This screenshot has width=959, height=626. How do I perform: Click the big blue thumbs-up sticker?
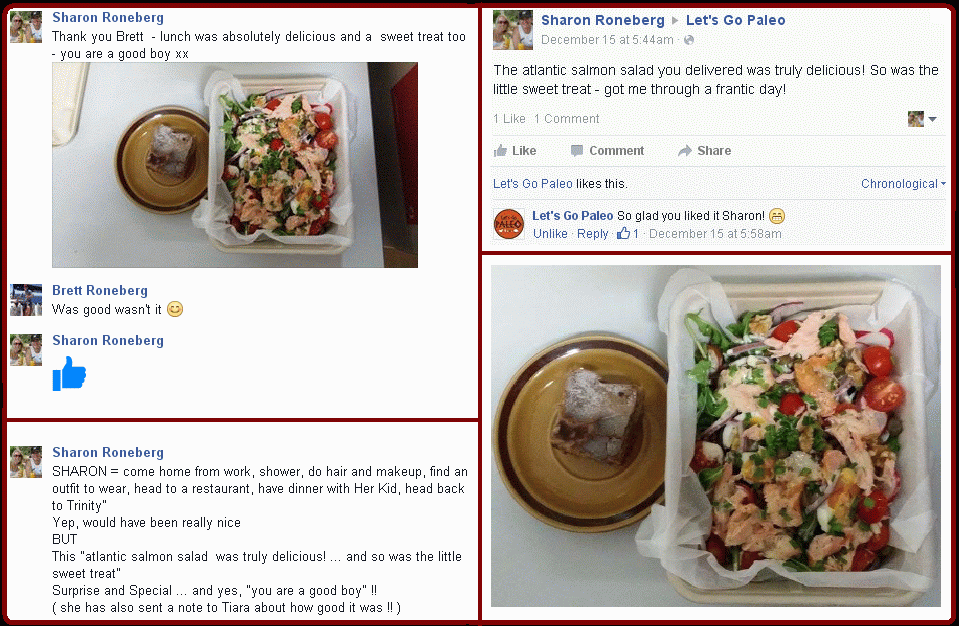click(x=69, y=373)
